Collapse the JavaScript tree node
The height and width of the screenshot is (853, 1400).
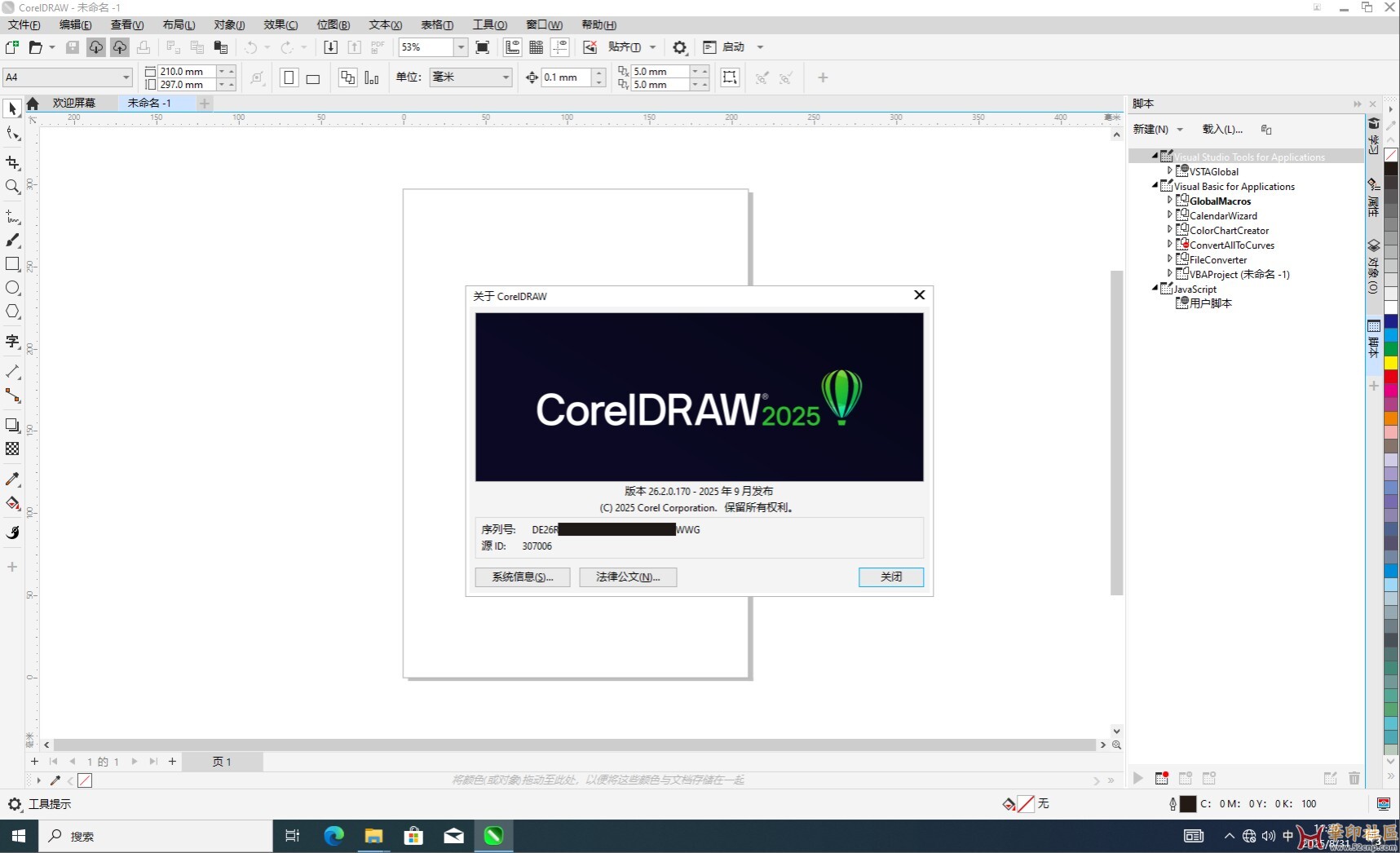pyautogui.click(x=1155, y=288)
